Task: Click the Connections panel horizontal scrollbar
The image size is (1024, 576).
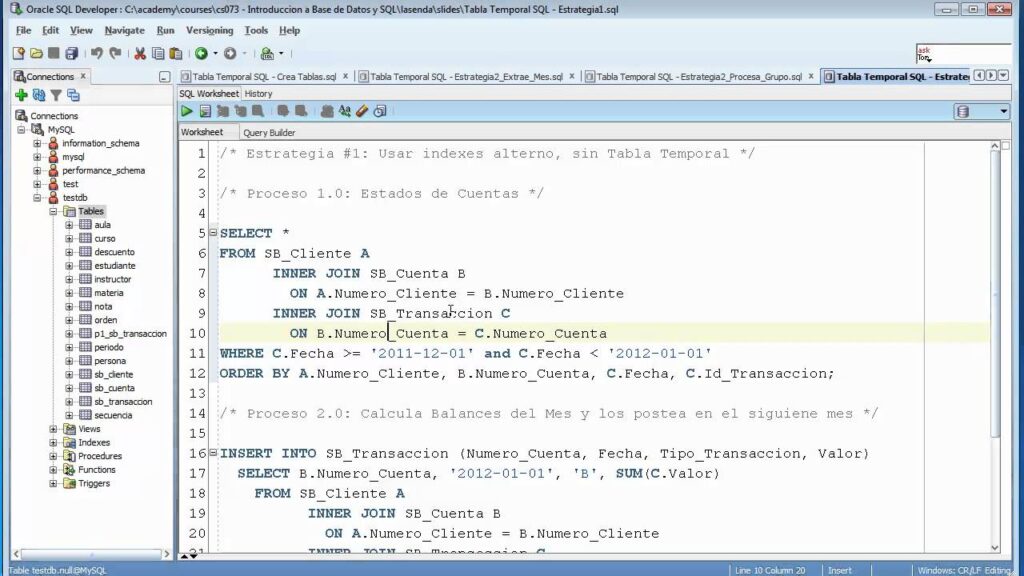Action: (x=91, y=554)
